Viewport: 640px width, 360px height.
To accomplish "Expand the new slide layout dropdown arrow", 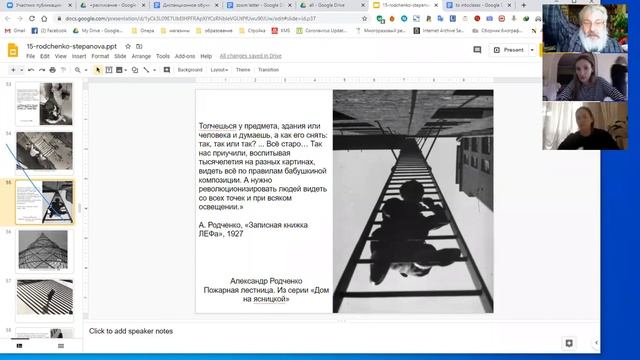I will [x=21, y=70].
